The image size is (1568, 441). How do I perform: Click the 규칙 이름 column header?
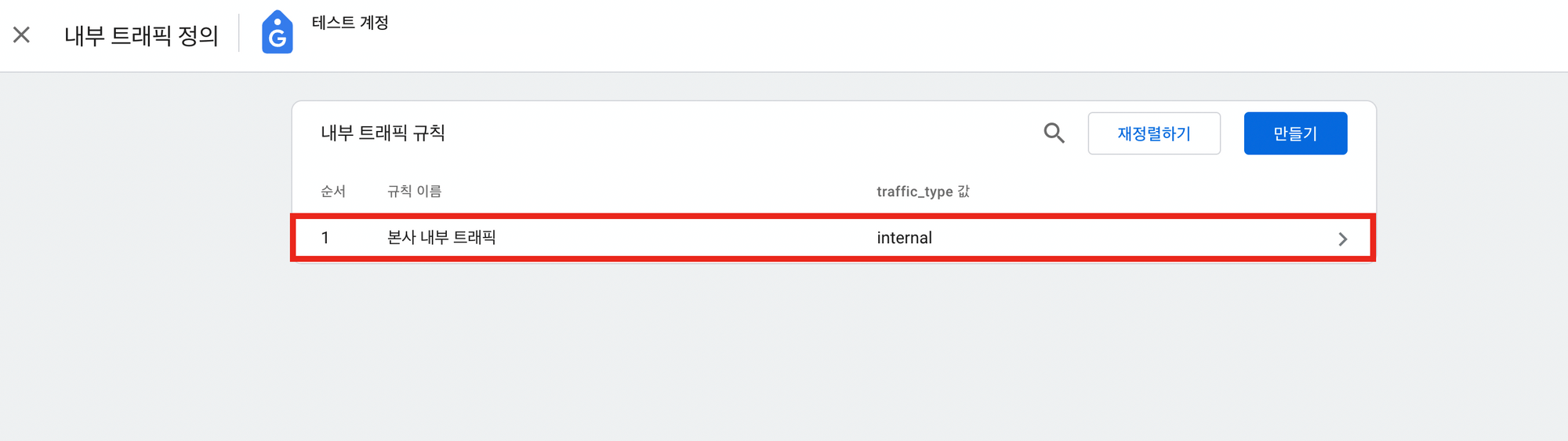[x=414, y=191]
